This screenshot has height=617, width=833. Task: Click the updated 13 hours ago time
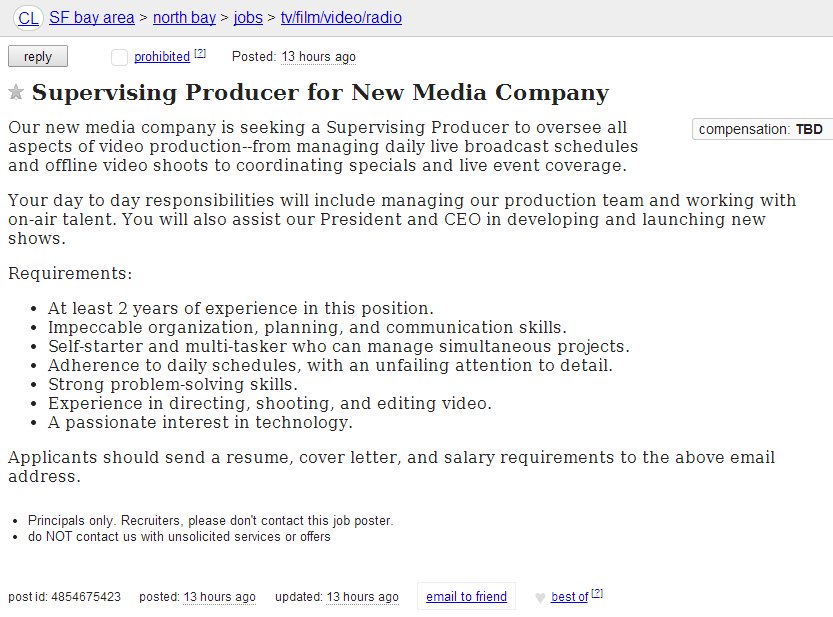pyautogui.click(x=362, y=597)
